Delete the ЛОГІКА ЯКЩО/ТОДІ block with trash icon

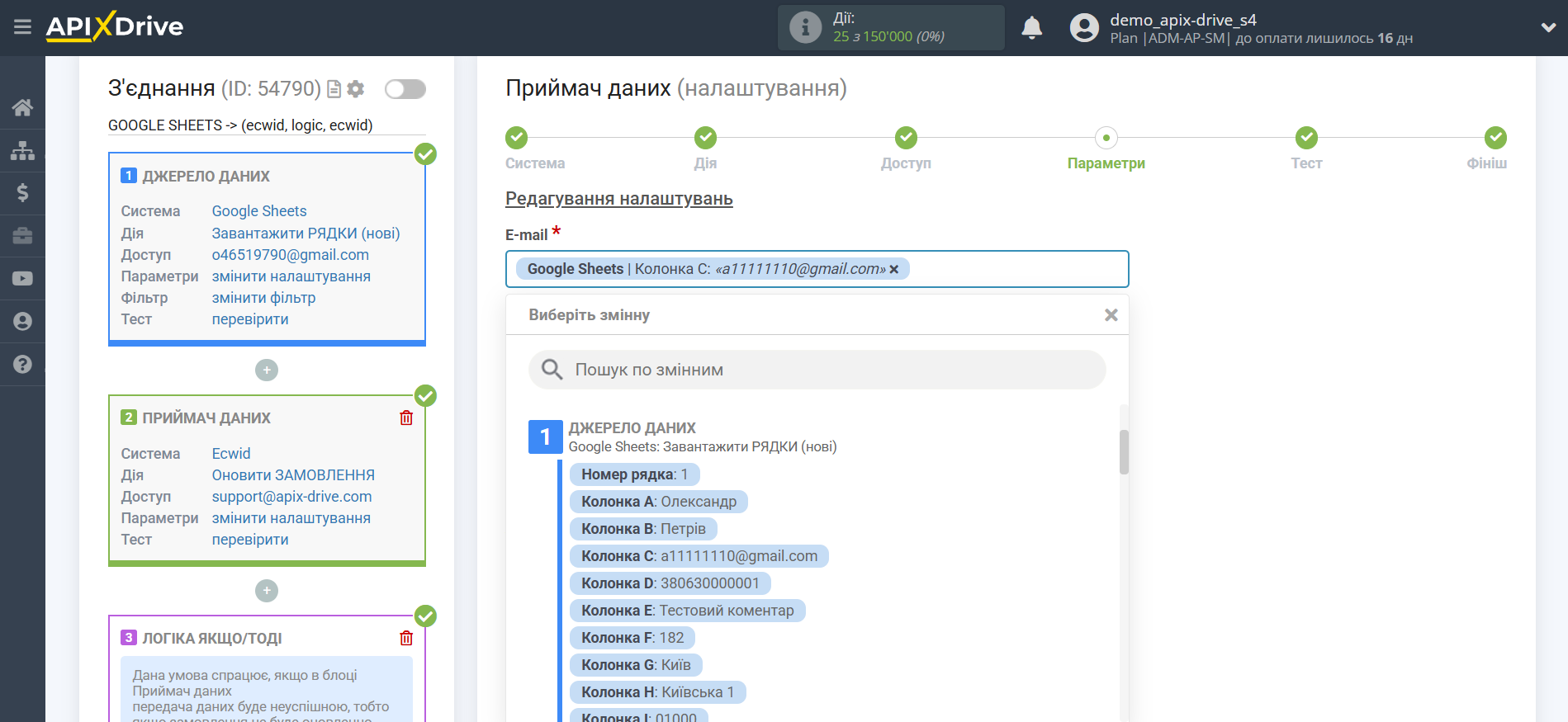coord(406,638)
